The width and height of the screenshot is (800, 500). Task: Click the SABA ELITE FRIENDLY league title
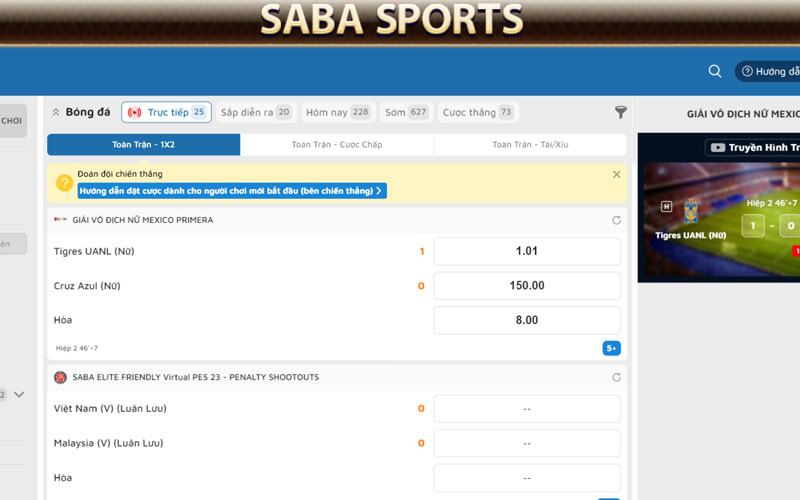click(x=196, y=377)
